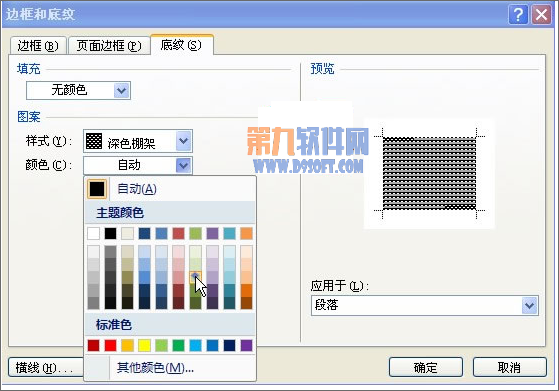The width and height of the screenshot is (559, 391).
Task: Select dark navy standard color swatch
Action: click(x=230, y=345)
